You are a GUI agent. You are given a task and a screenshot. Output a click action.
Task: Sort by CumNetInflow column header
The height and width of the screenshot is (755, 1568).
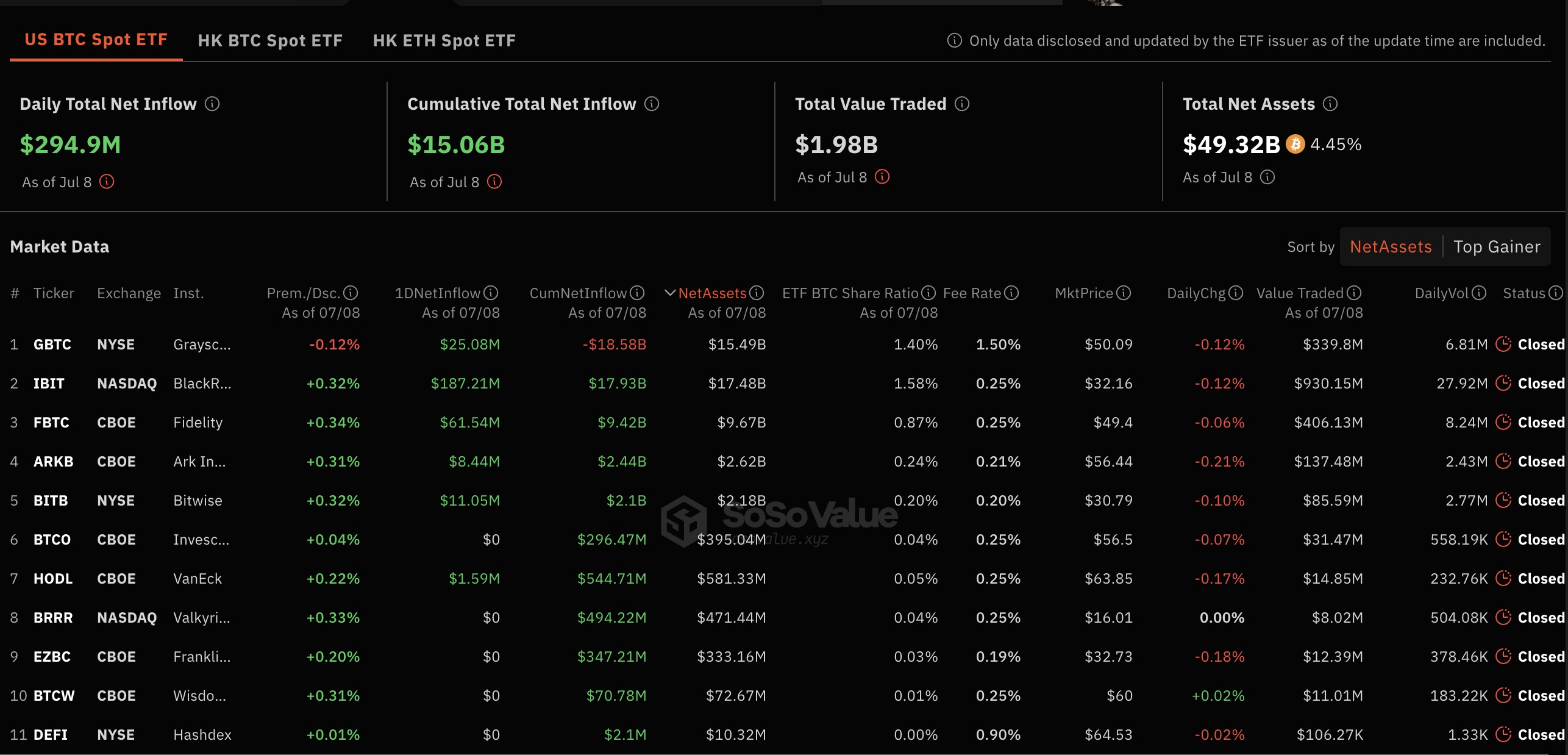pyautogui.click(x=578, y=293)
